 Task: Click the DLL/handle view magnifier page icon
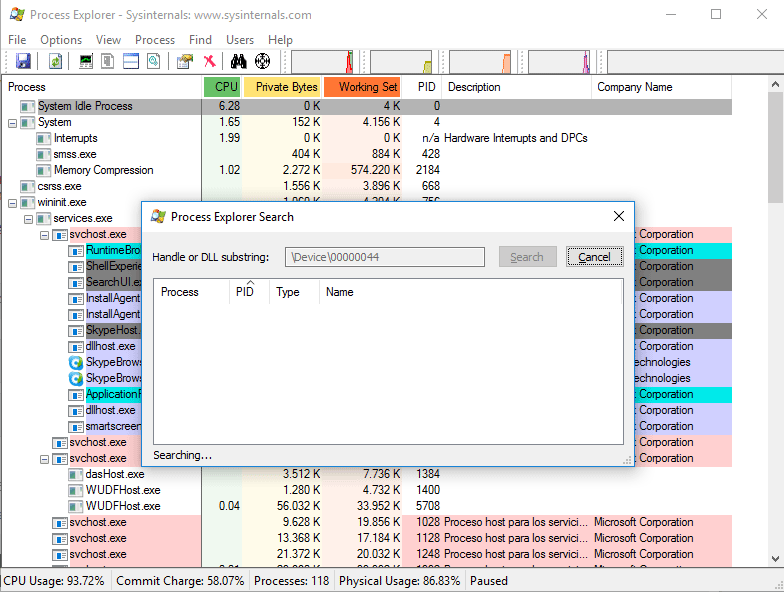click(x=154, y=62)
